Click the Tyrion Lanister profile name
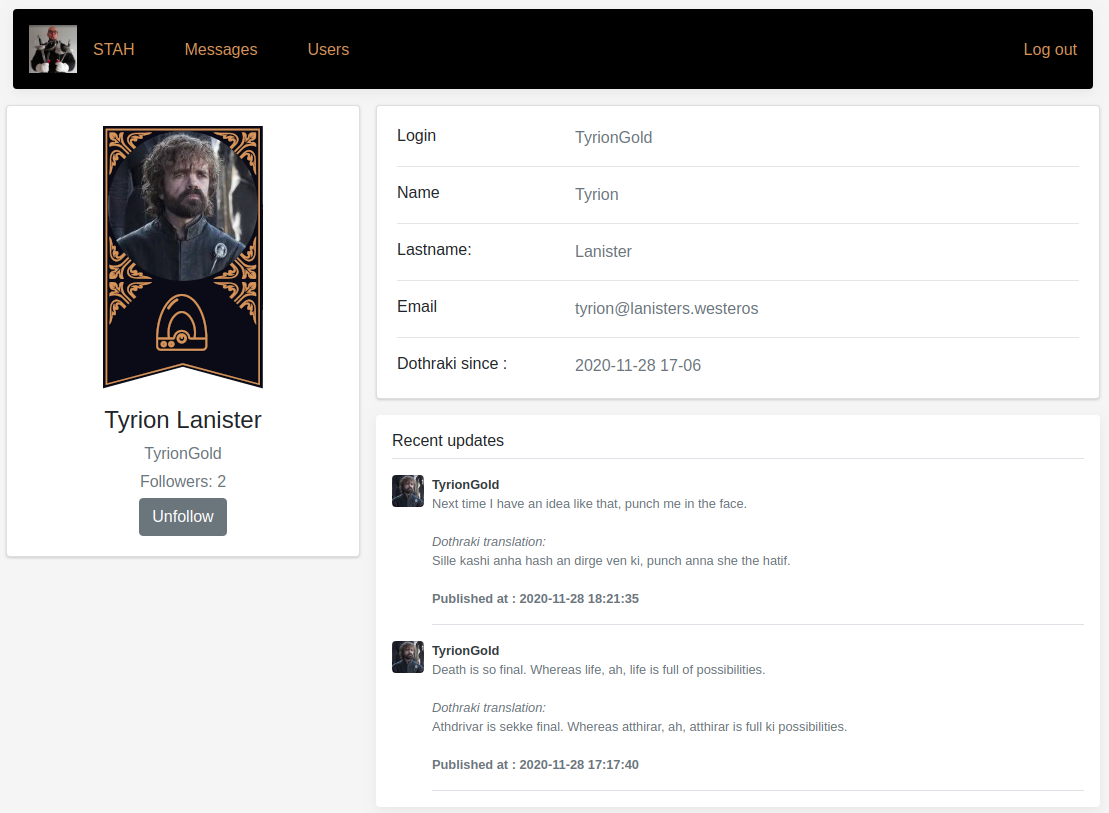 (x=182, y=419)
